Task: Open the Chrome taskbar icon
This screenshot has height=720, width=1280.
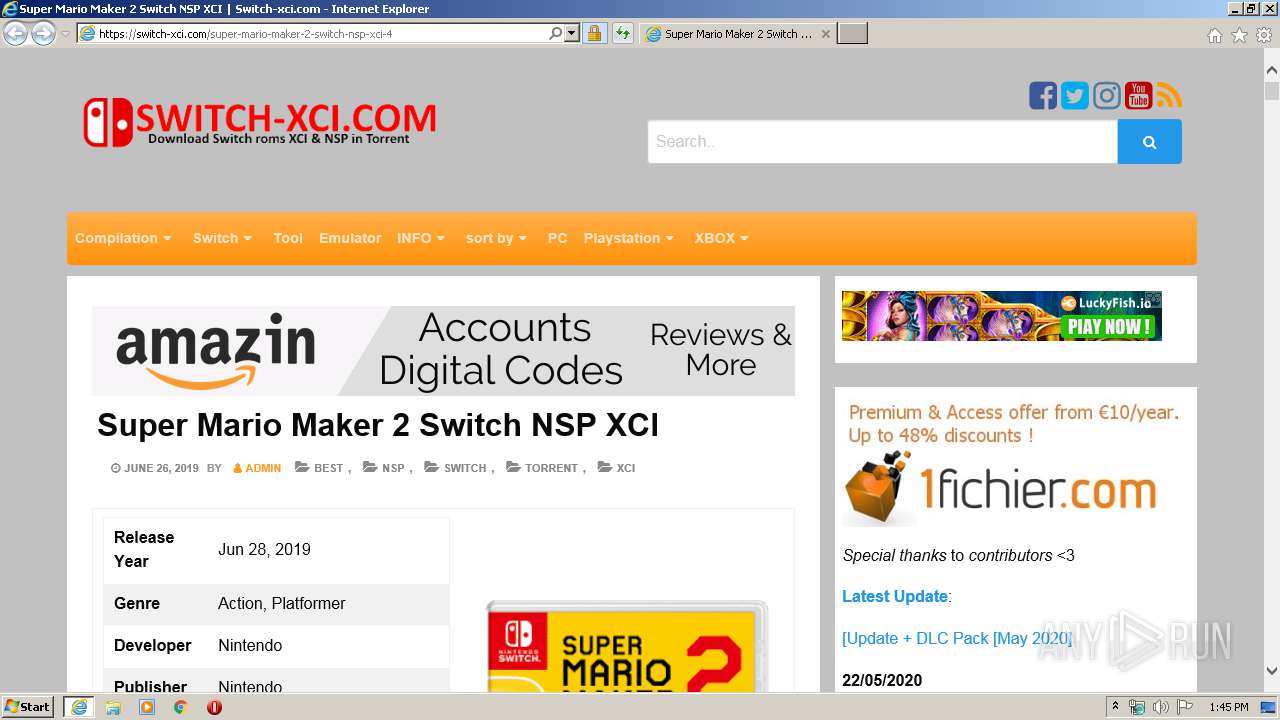Action: [x=180, y=706]
